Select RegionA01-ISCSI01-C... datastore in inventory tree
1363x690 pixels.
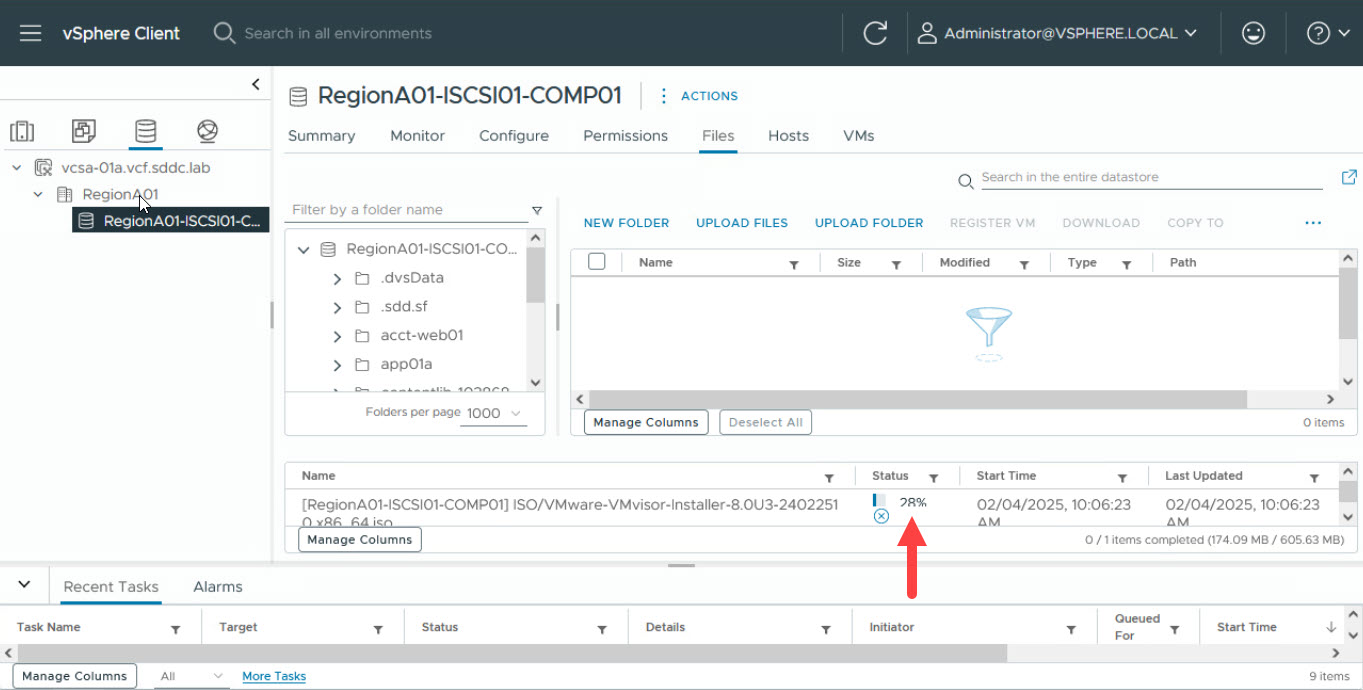[x=171, y=221]
